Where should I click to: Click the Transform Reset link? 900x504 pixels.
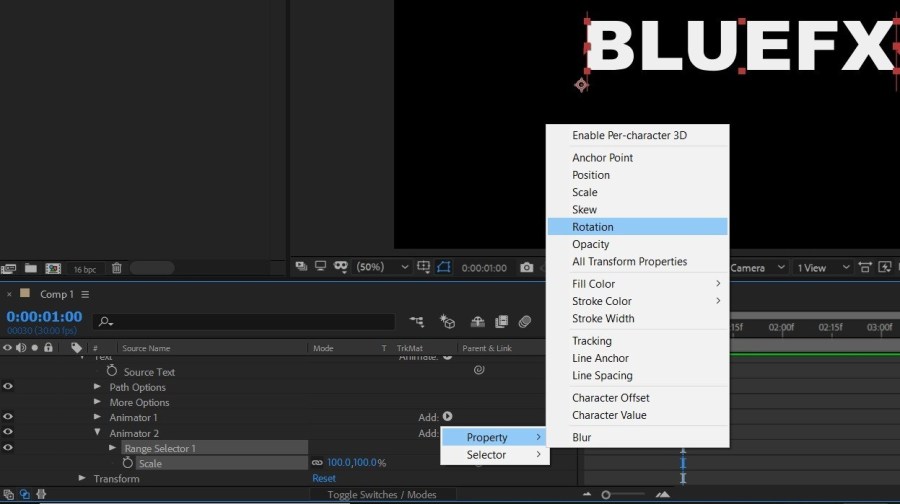[324, 478]
